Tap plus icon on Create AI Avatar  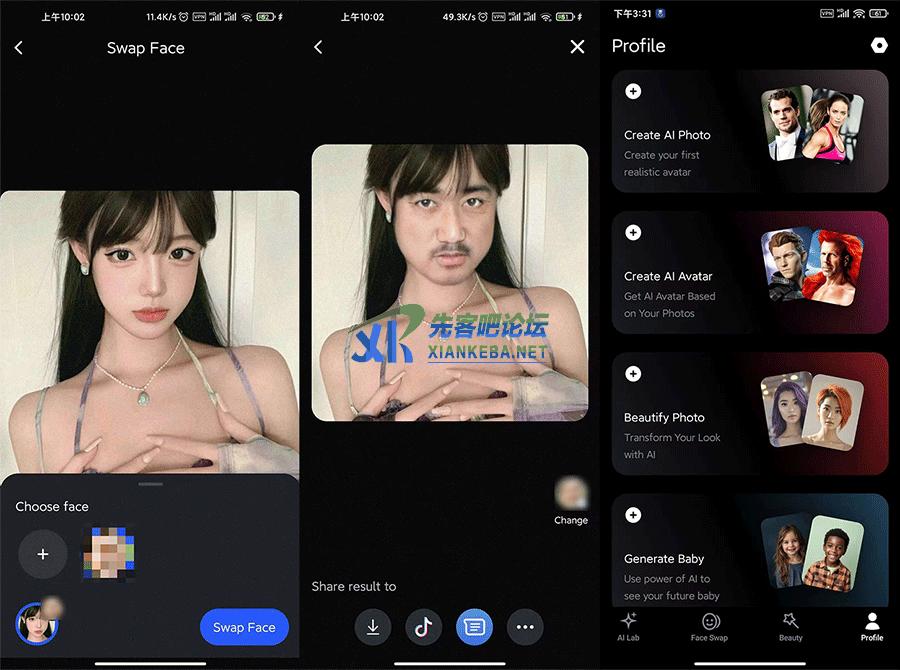pos(633,232)
